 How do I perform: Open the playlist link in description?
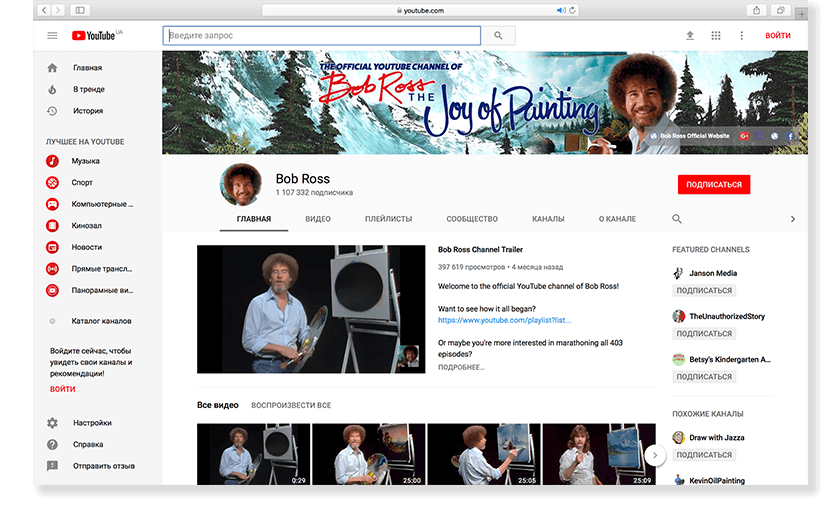504,320
